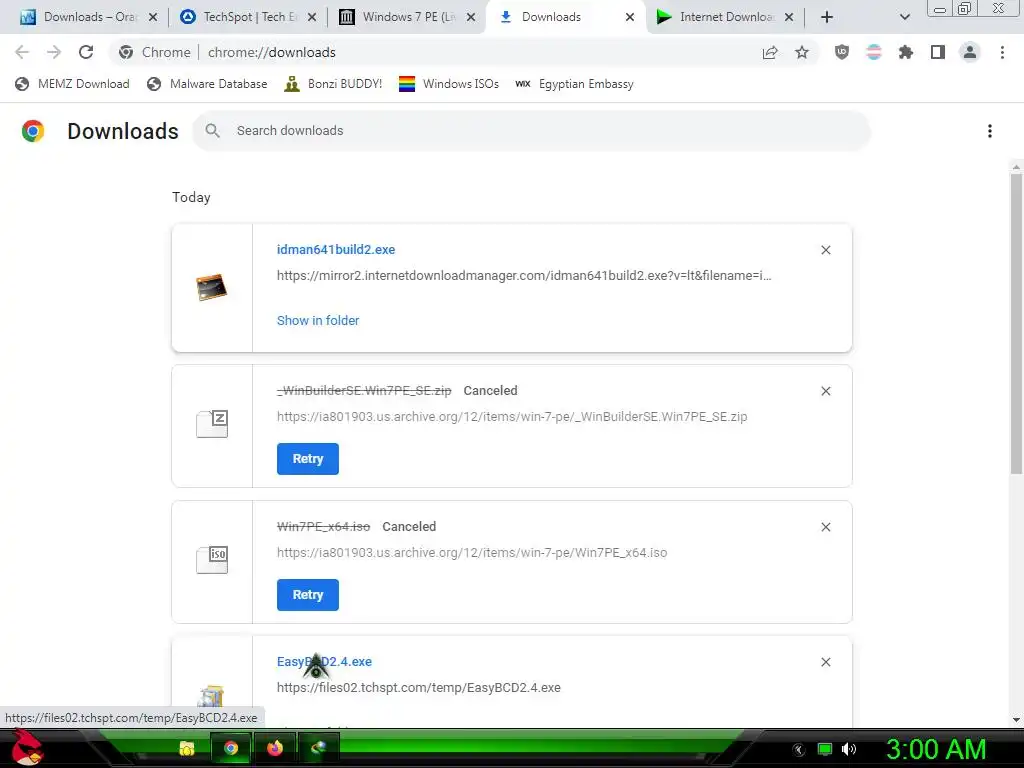The image size is (1024, 768).
Task: Open the striped flag extension icon
Action: point(874,52)
